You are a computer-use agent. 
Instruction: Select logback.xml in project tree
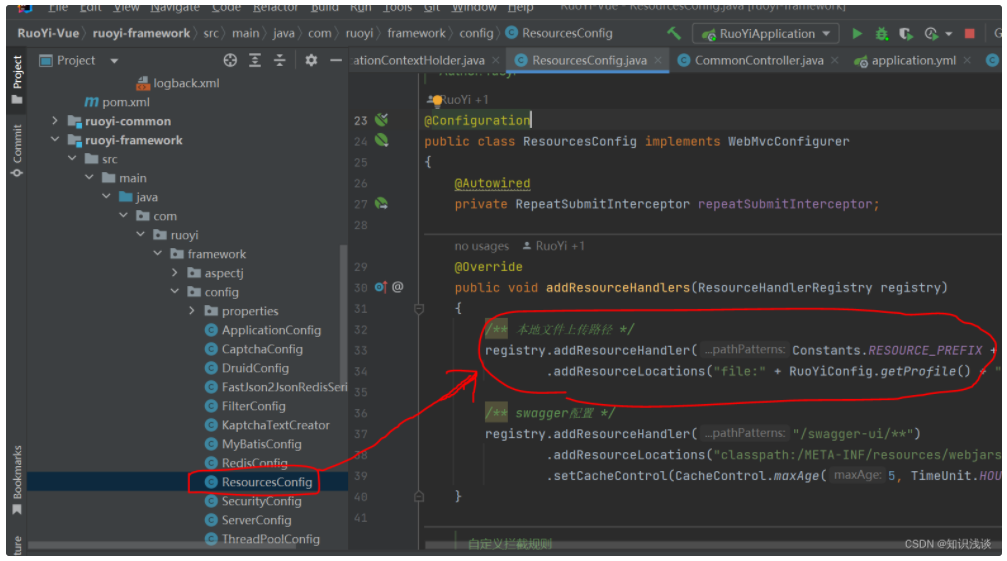pos(178,83)
